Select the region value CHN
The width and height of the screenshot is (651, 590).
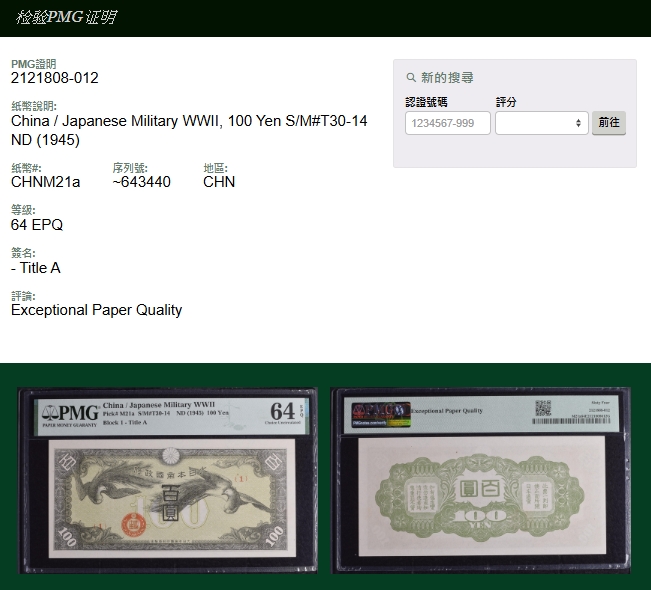coord(219,182)
